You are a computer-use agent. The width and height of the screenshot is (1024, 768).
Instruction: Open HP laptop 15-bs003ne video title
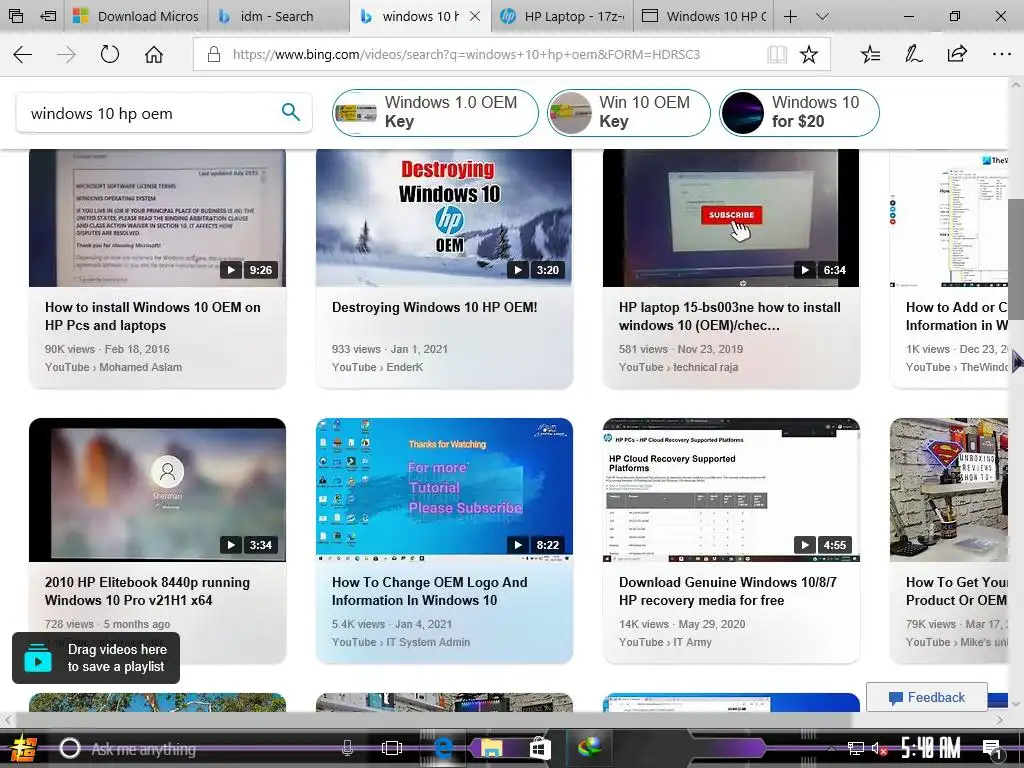(729, 316)
